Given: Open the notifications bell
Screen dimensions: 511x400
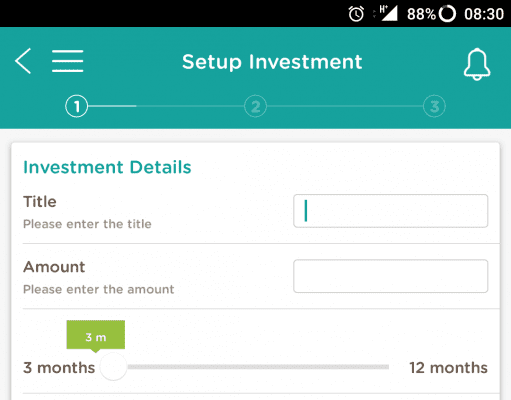Looking at the screenshot, I should pos(477,64).
